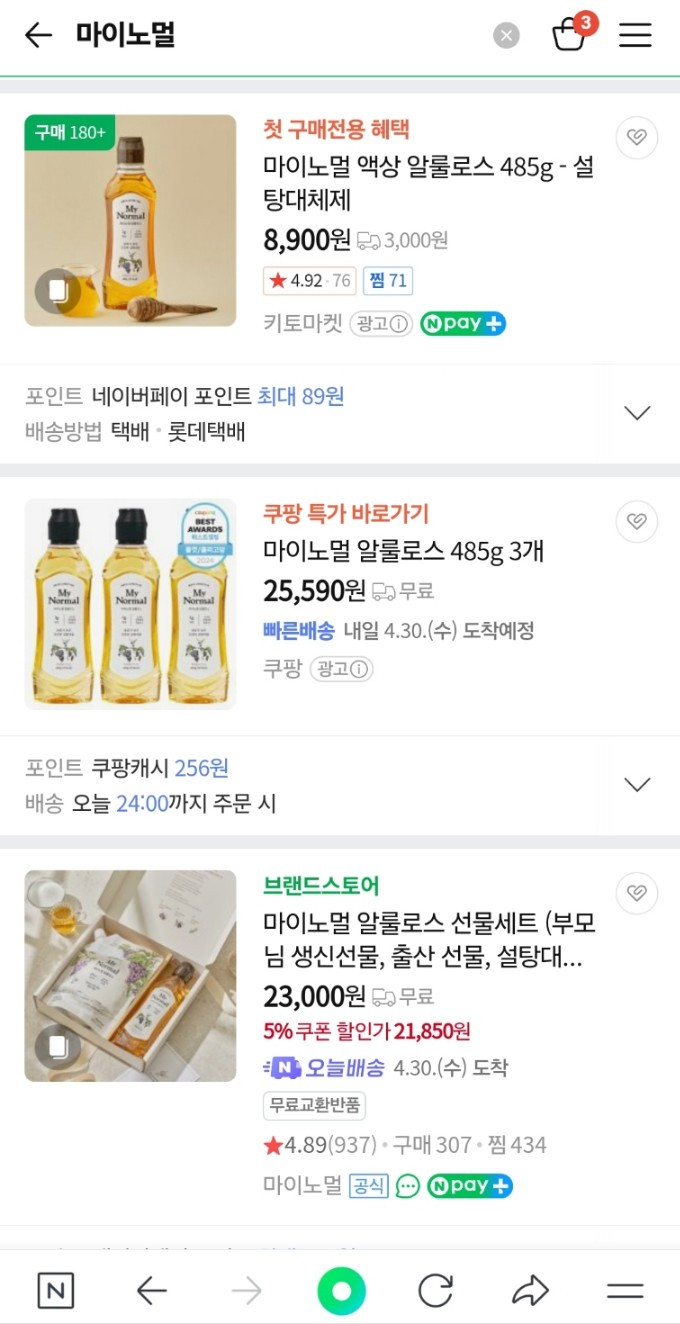680x1324 pixels.
Task: Tap the 찜 71 button on first product
Action: pos(387,281)
